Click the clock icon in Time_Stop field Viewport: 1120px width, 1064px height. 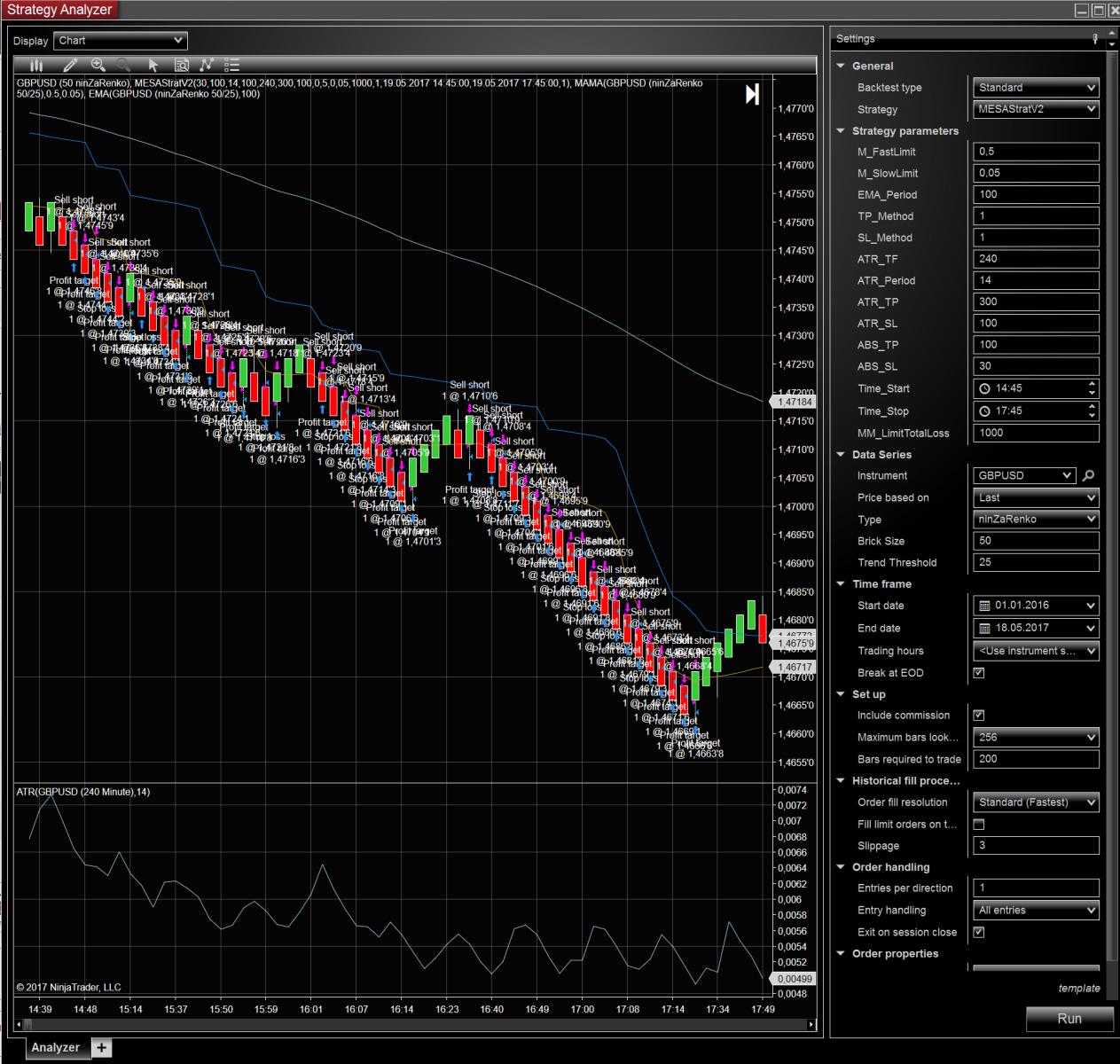984,411
